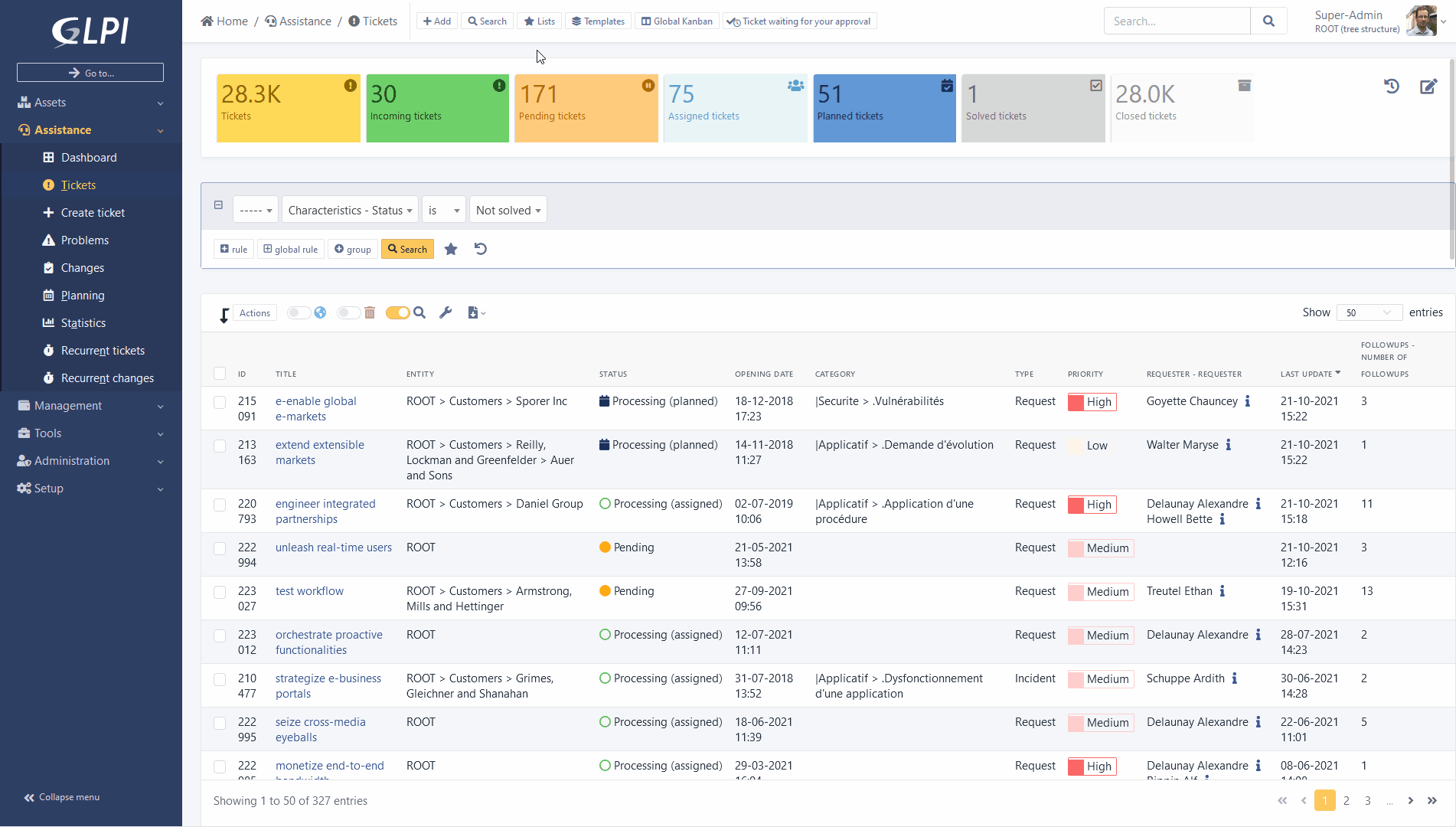Toggle the trash bin deleted items switch

(x=349, y=312)
